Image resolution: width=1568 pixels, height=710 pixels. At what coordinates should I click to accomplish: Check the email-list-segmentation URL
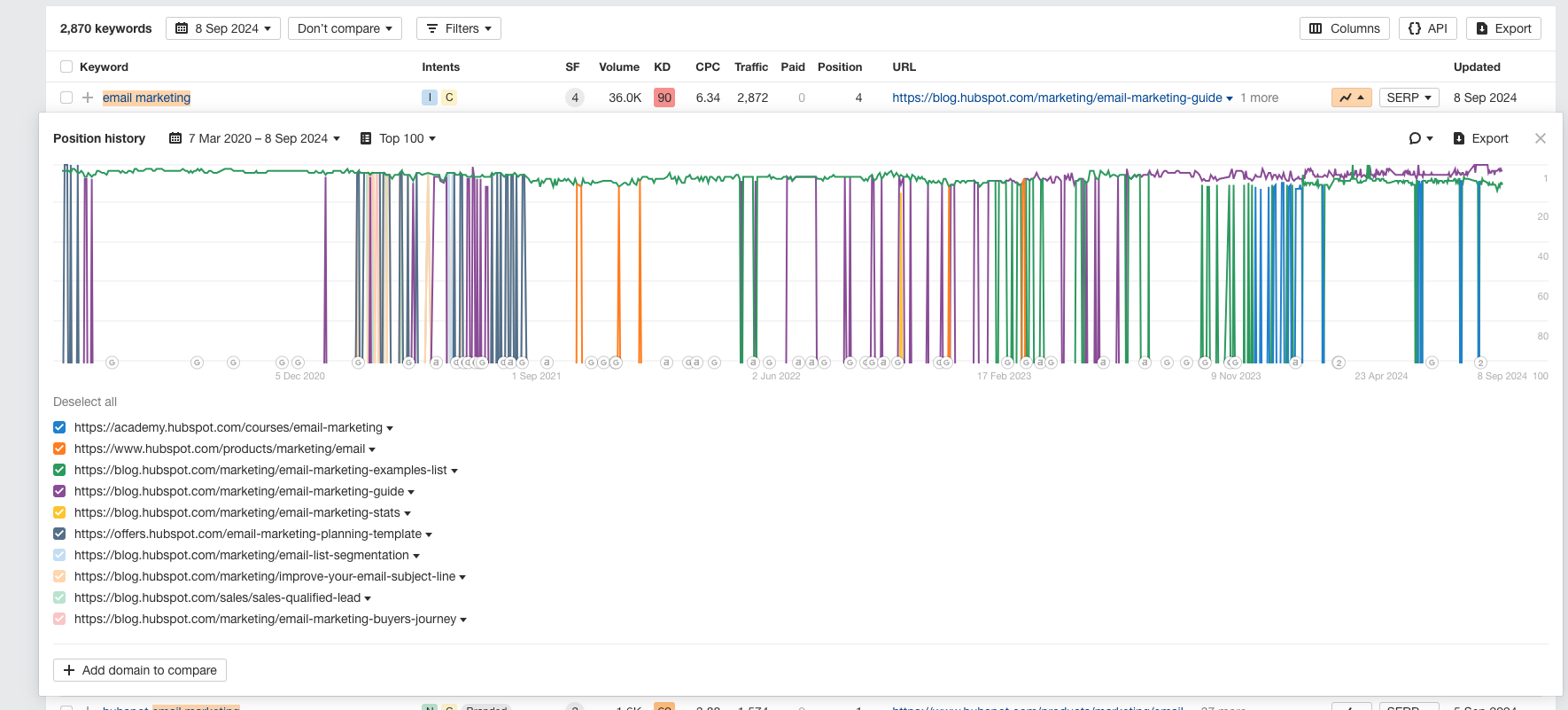59,555
